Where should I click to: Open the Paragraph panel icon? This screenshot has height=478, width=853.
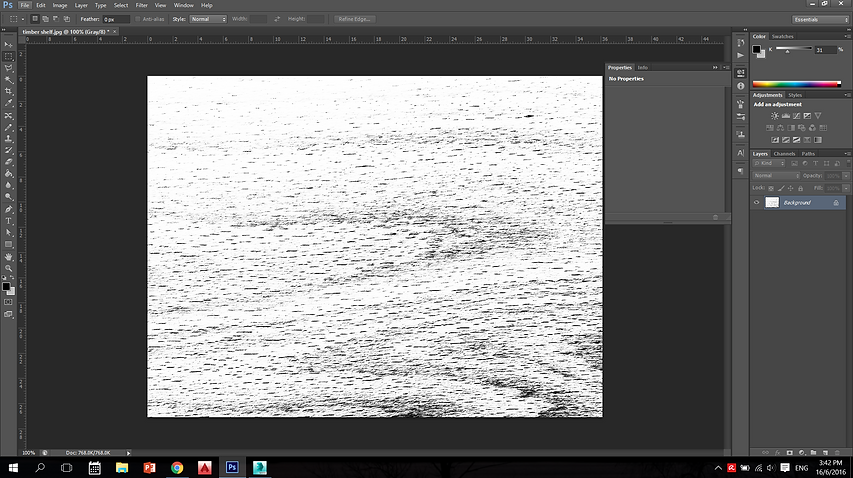coord(740,171)
